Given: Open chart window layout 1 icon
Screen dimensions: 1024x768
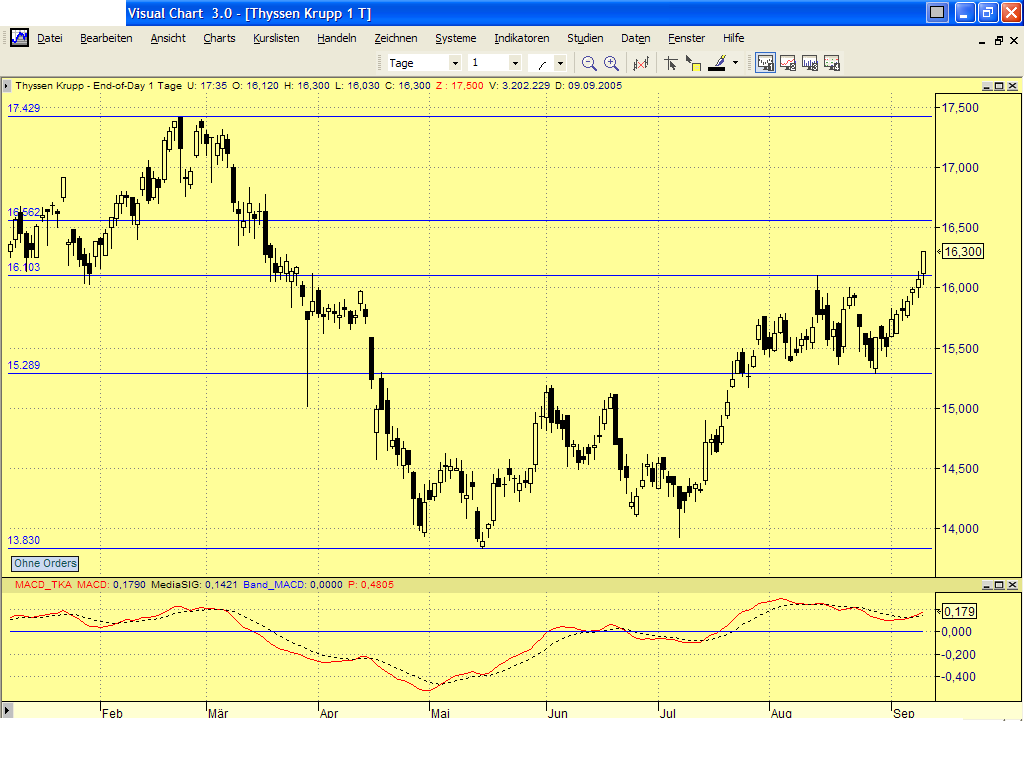Looking at the screenshot, I should [x=765, y=62].
